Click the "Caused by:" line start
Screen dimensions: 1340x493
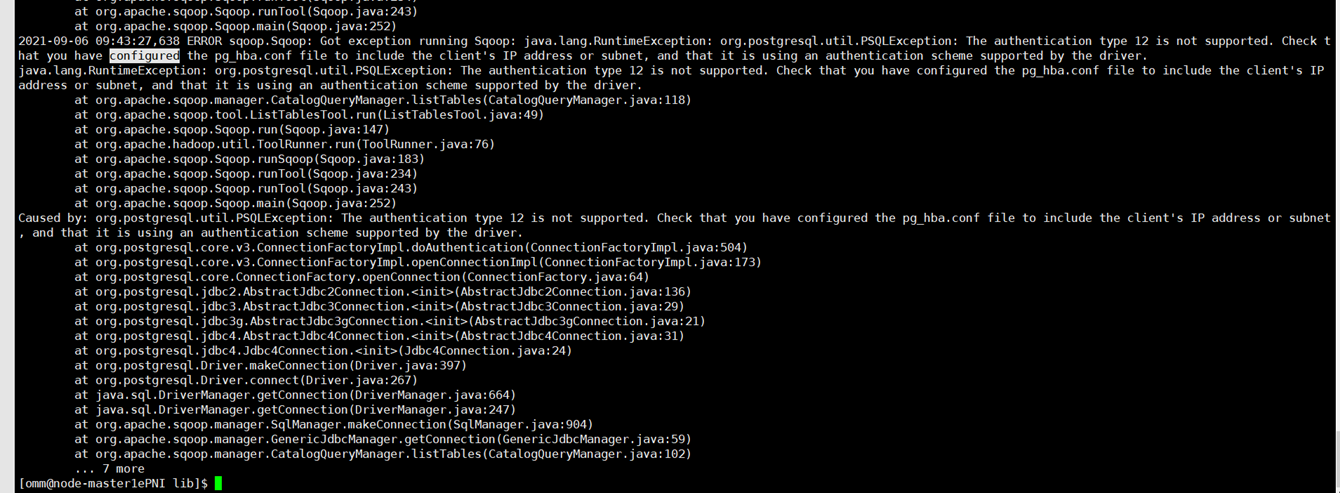point(53,218)
